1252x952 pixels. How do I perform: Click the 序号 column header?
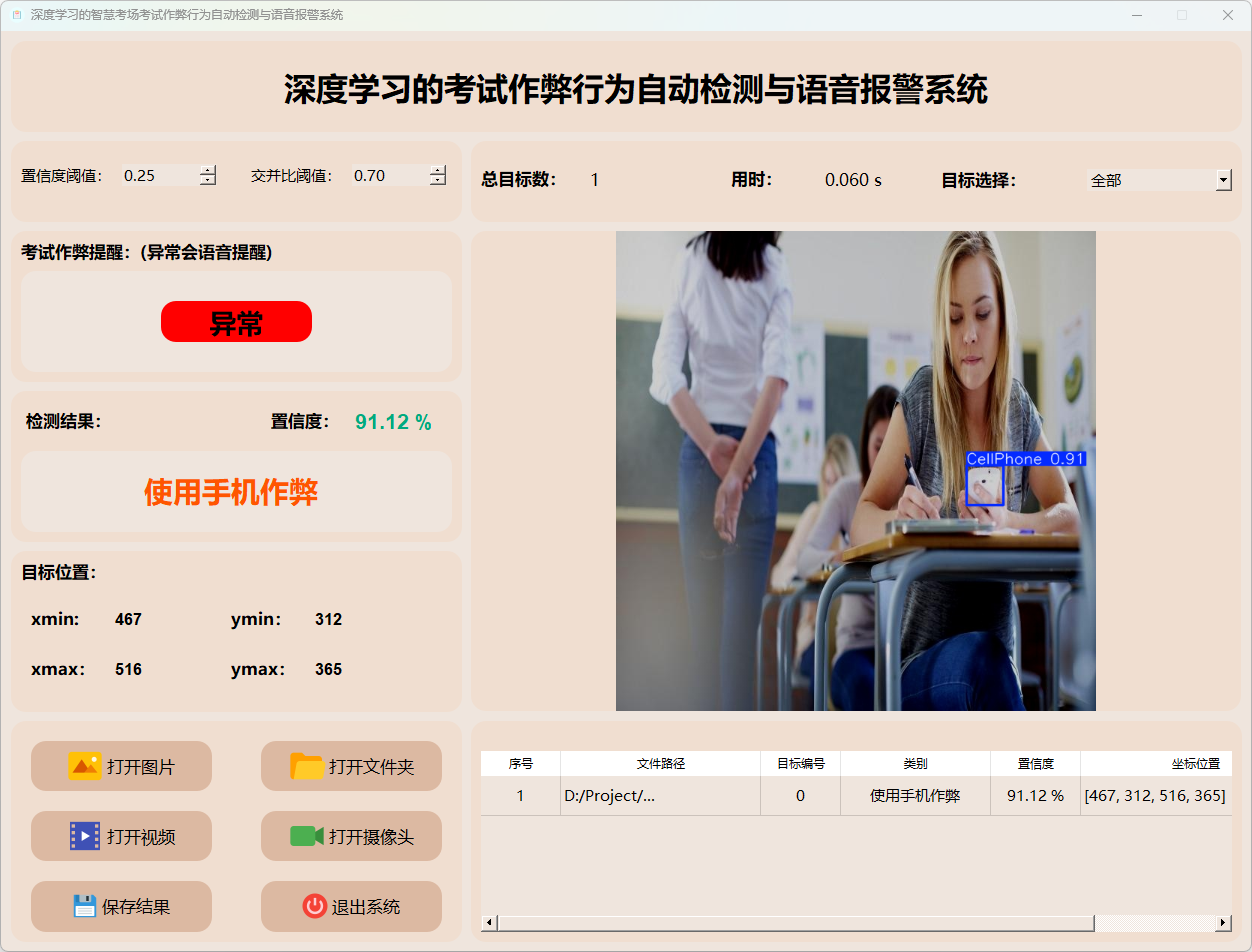click(521, 763)
